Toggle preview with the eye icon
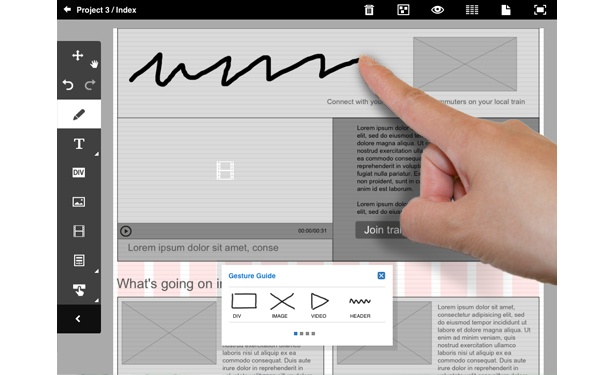Image resolution: width=615 pixels, height=375 pixels. tap(437, 10)
